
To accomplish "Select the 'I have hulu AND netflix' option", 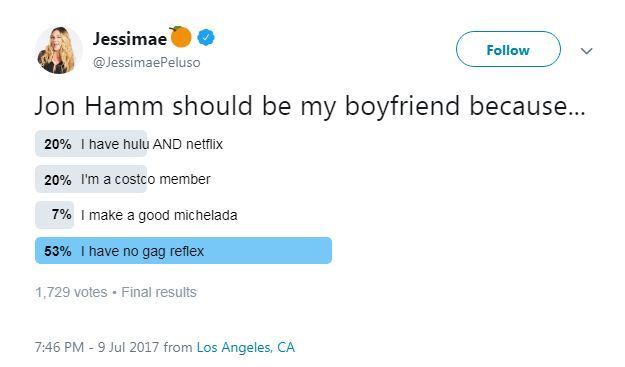I will (x=152, y=144).
